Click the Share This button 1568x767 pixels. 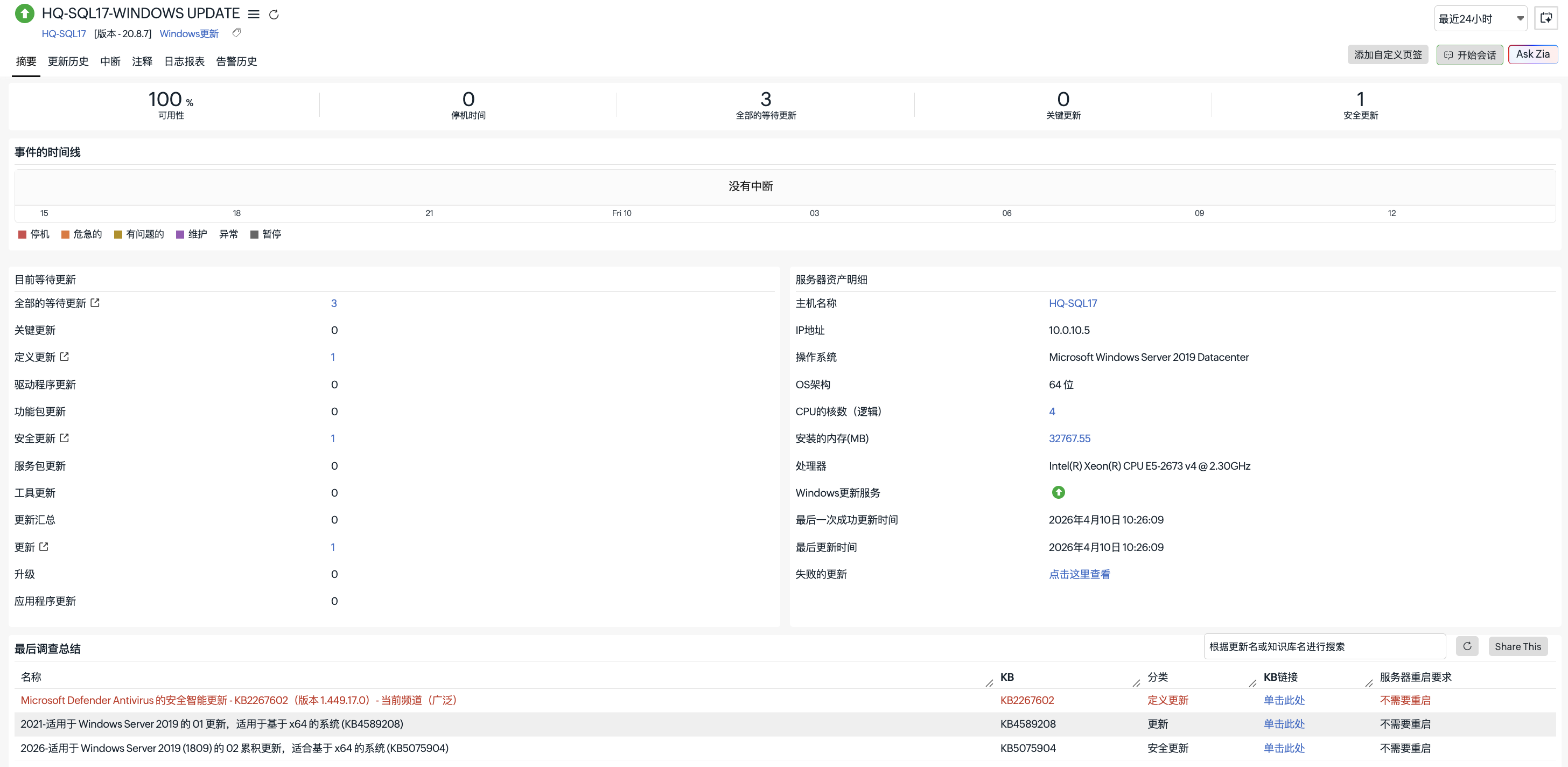1517,646
